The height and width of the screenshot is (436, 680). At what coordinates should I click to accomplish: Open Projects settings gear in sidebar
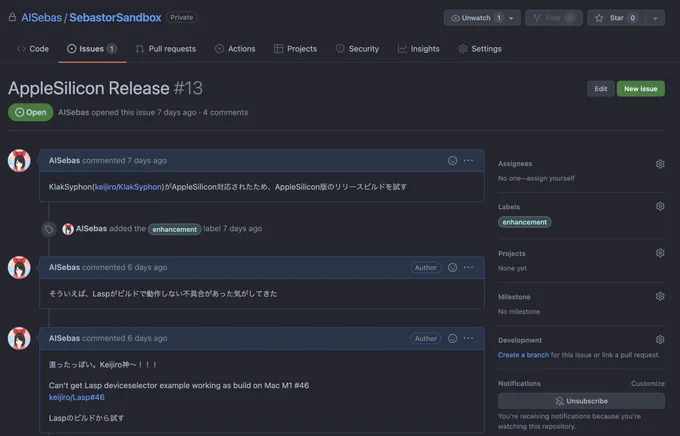coord(660,253)
